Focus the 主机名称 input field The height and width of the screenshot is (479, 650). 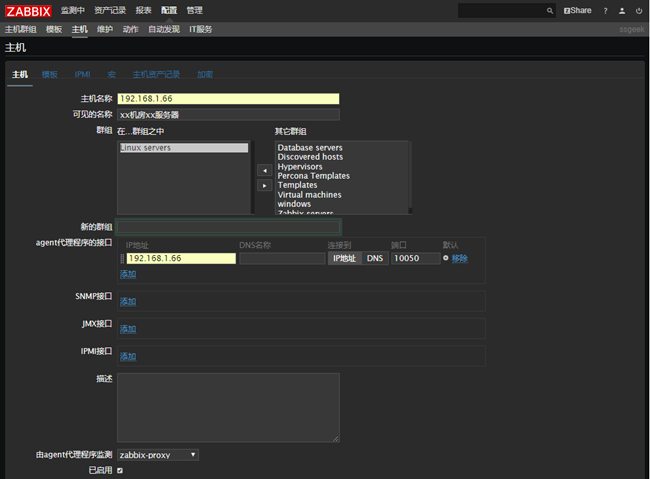[228, 99]
